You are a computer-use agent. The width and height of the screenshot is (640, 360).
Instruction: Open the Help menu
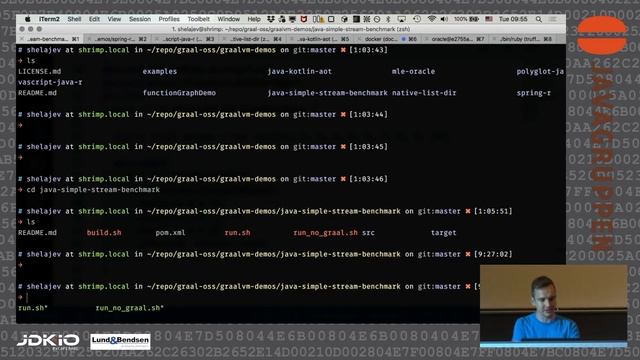[254, 19]
